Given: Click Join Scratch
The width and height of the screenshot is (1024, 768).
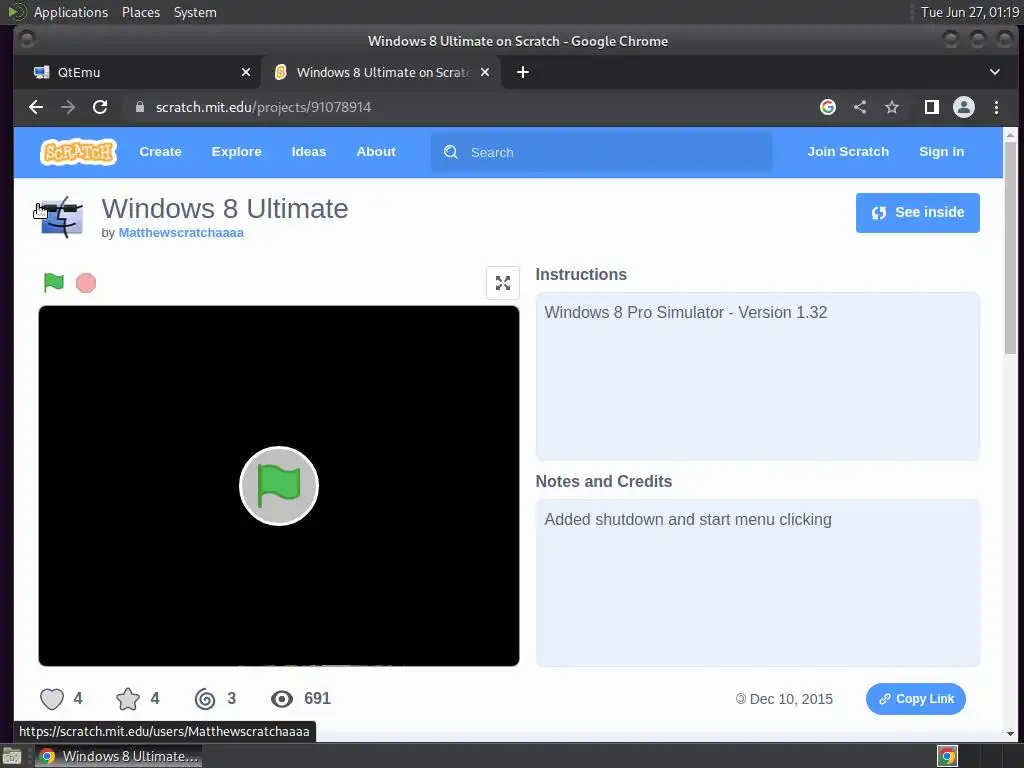Looking at the screenshot, I should (848, 152).
